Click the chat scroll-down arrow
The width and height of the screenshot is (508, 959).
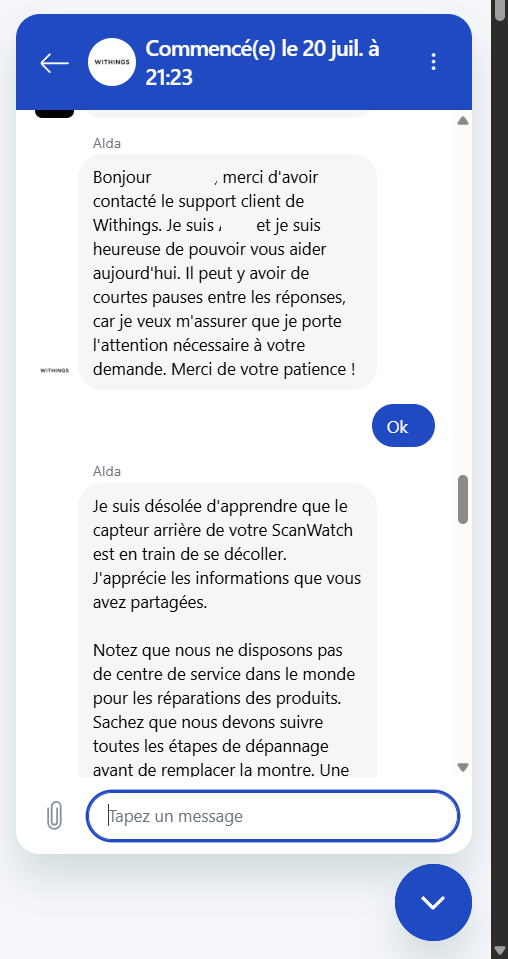point(463,767)
